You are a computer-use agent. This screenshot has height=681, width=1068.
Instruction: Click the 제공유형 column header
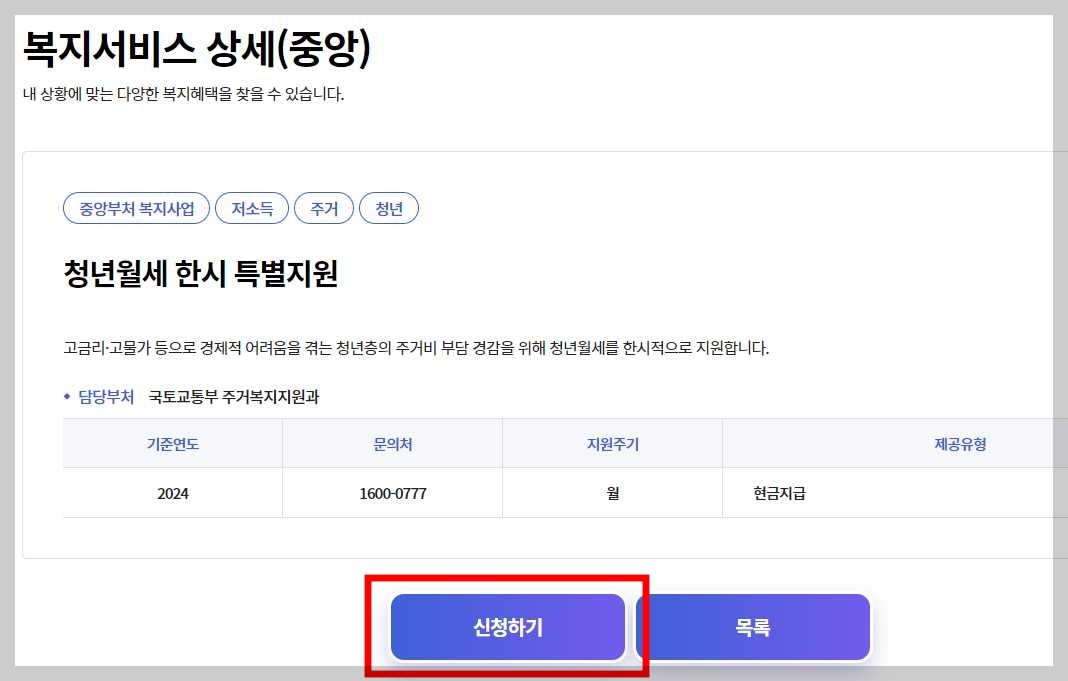pyautogui.click(x=961, y=442)
